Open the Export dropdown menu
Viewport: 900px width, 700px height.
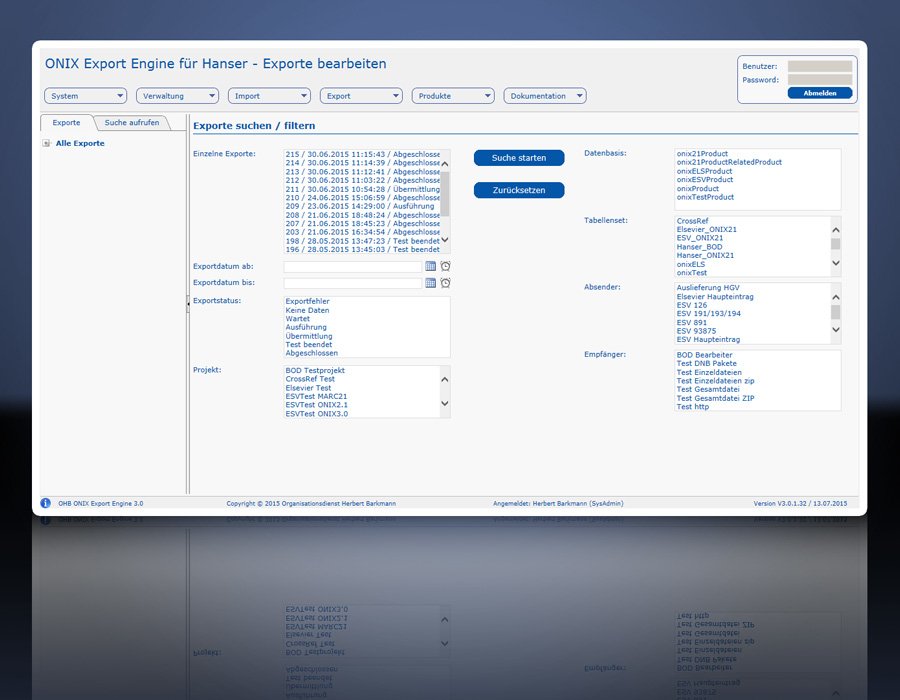[361, 96]
